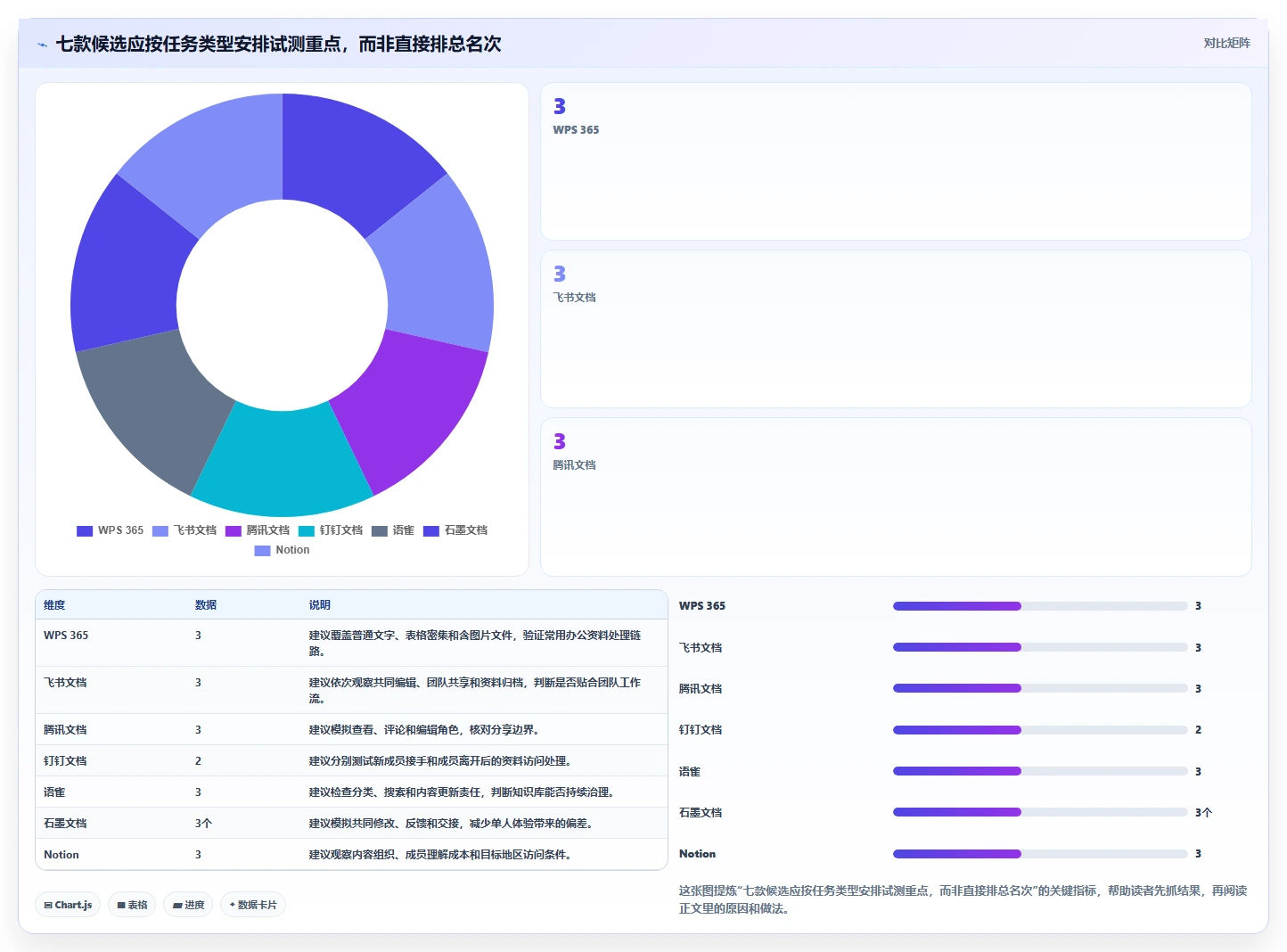Viewport: 1287px width, 952px height.
Task: Select 语雀 cell in table
Action: [x=54, y=792]
